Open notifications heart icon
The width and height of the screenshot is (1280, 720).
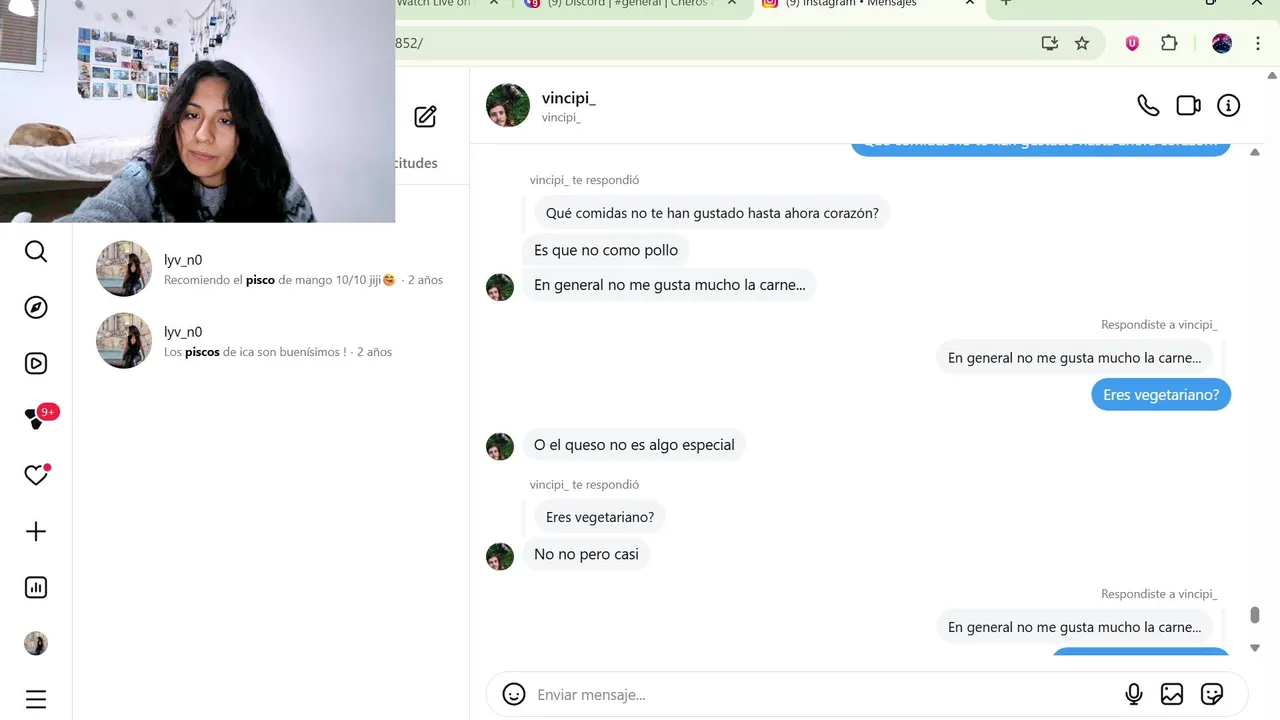coord(36,476)
